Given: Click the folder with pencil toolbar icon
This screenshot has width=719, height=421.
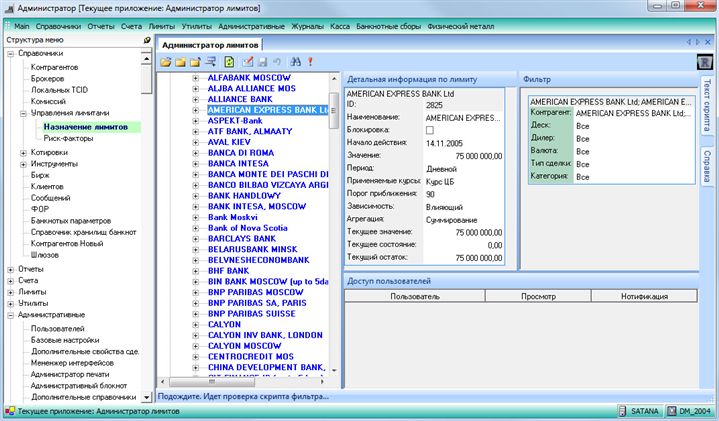Looking at the screenshot, I should point(195,62).
